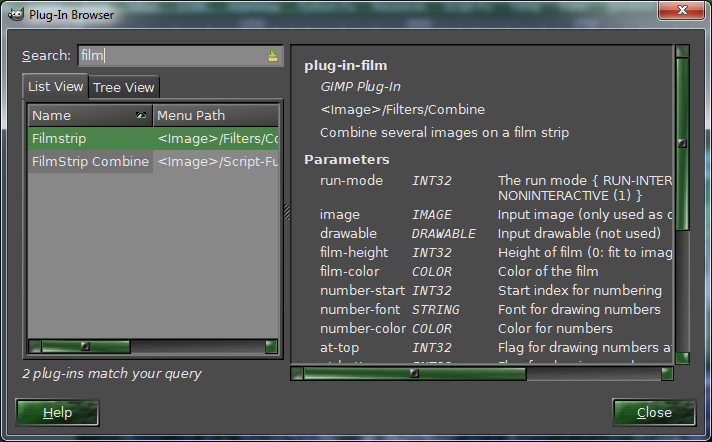Click into the Search field containing 'film'
The image size is (712, 442).
coord(180,56)
